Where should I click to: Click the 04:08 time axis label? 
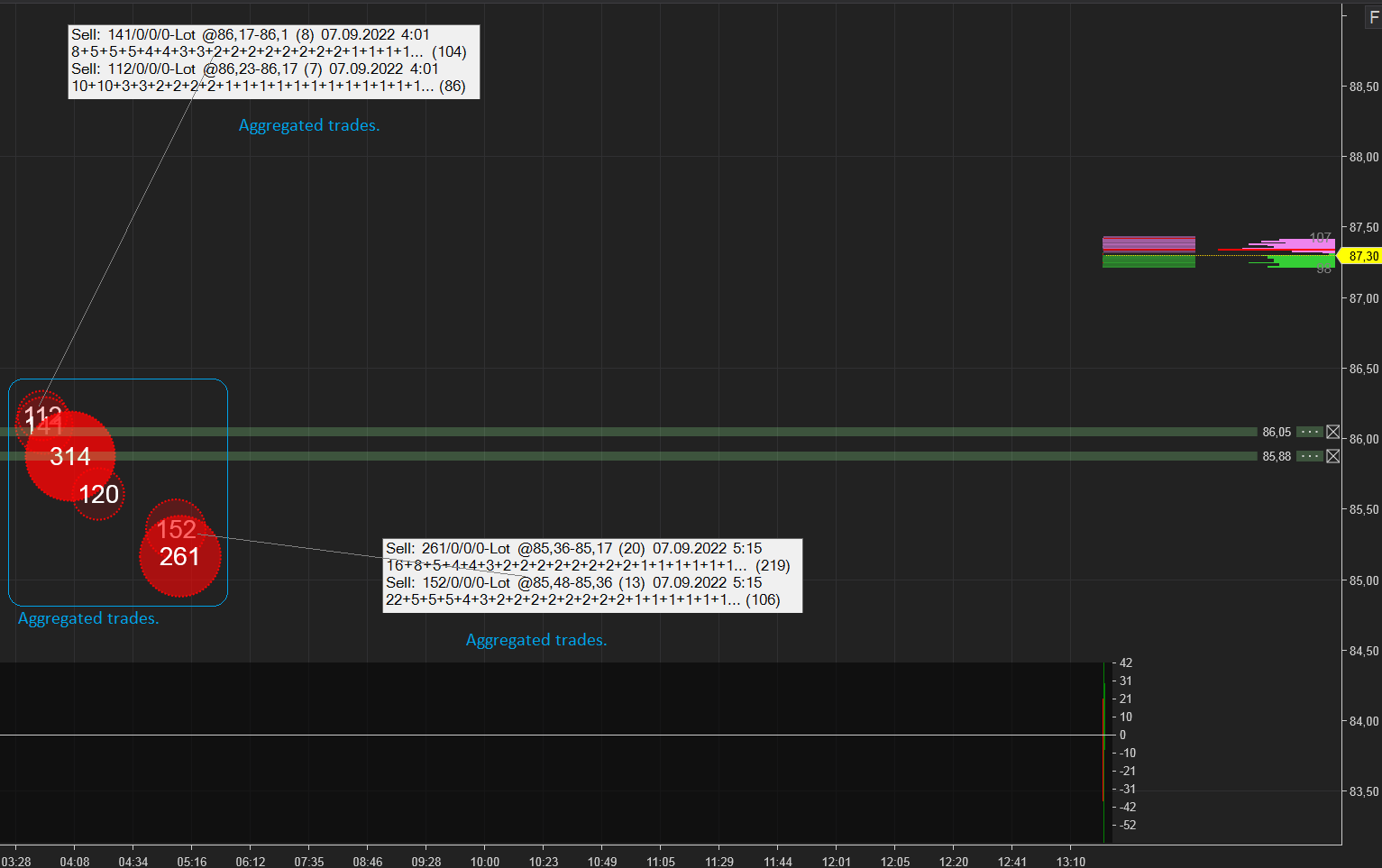(75, 862)
